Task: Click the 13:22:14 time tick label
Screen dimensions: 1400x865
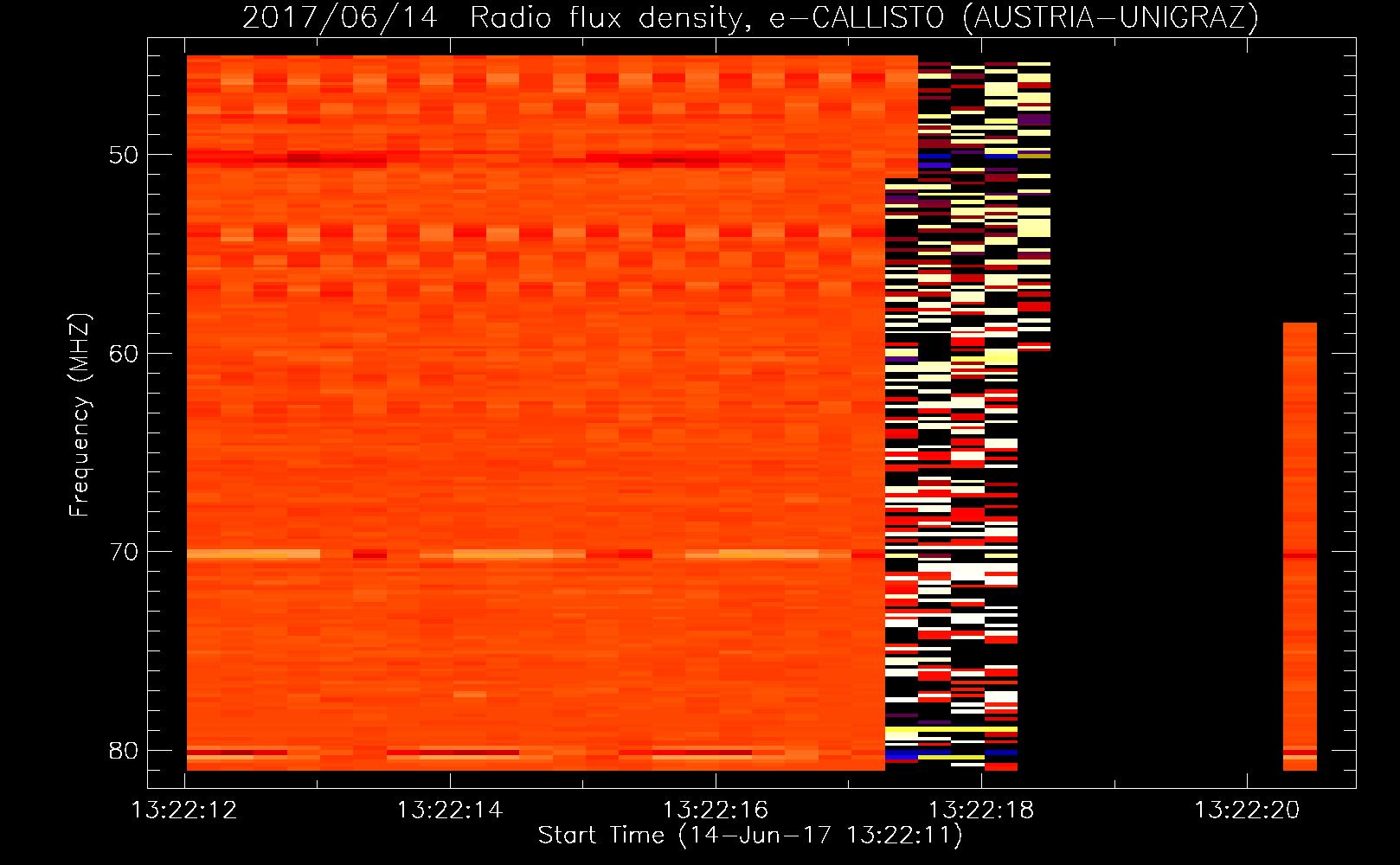Action: point(449,811)
